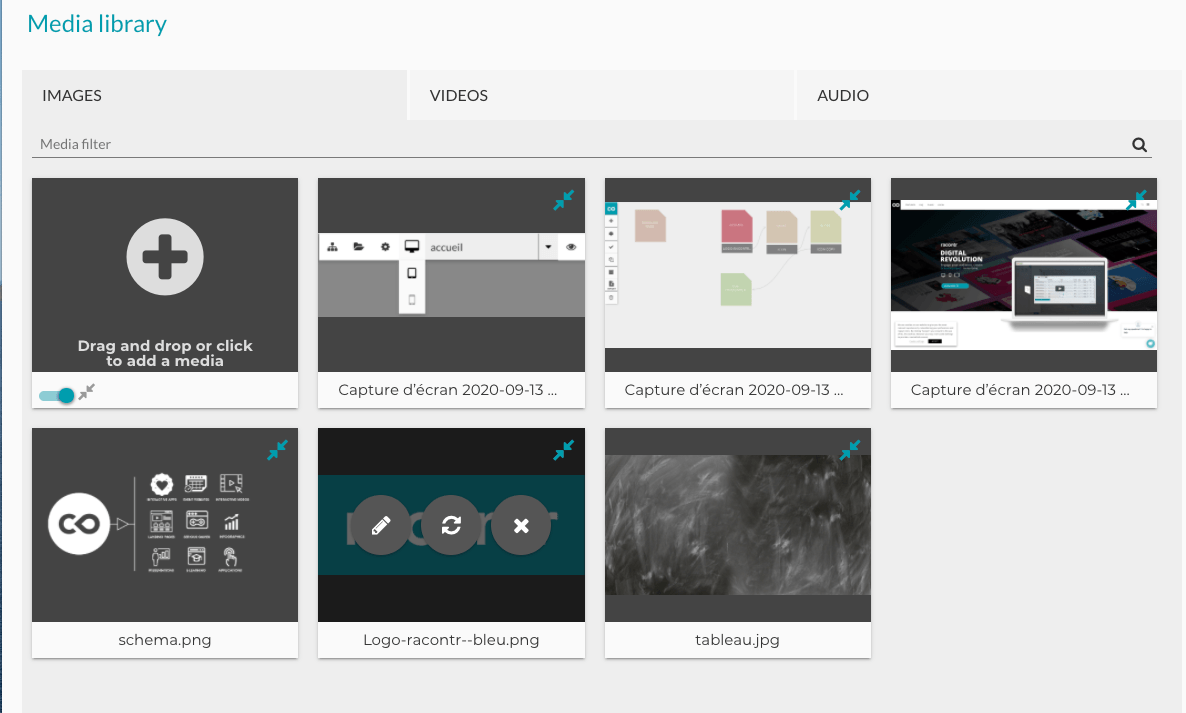
Task: Click the refresh replace icon on Logo-racontr--bleu.png
Action: click(451, 525)
